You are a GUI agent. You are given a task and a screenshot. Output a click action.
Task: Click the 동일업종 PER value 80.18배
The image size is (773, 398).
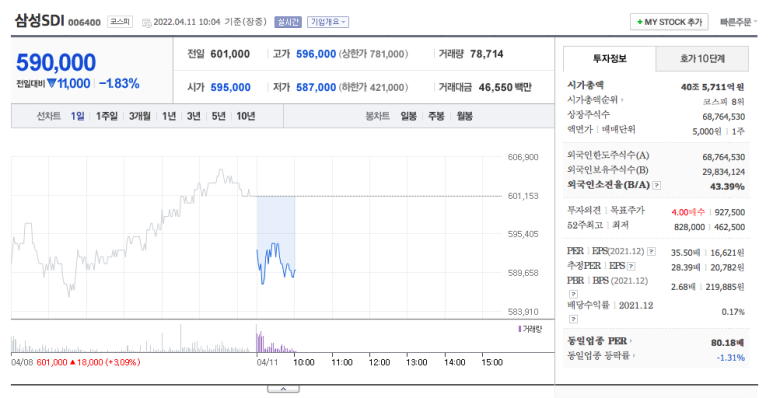(x=727, y=342)
